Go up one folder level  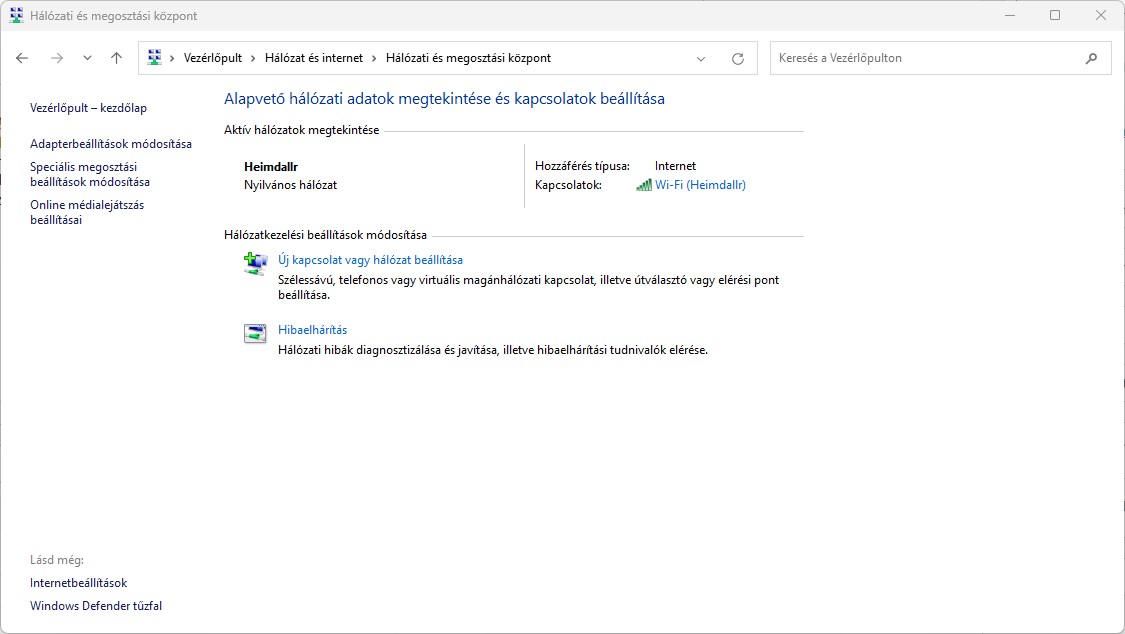click(x=116, y=58)
